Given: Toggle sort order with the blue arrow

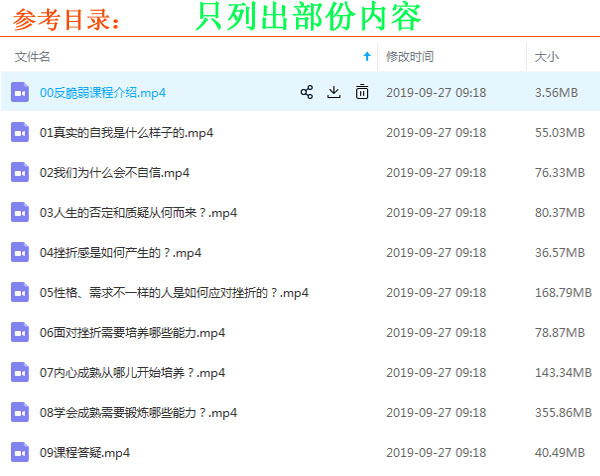Looking at the screenshot, I should click(367, 57).
